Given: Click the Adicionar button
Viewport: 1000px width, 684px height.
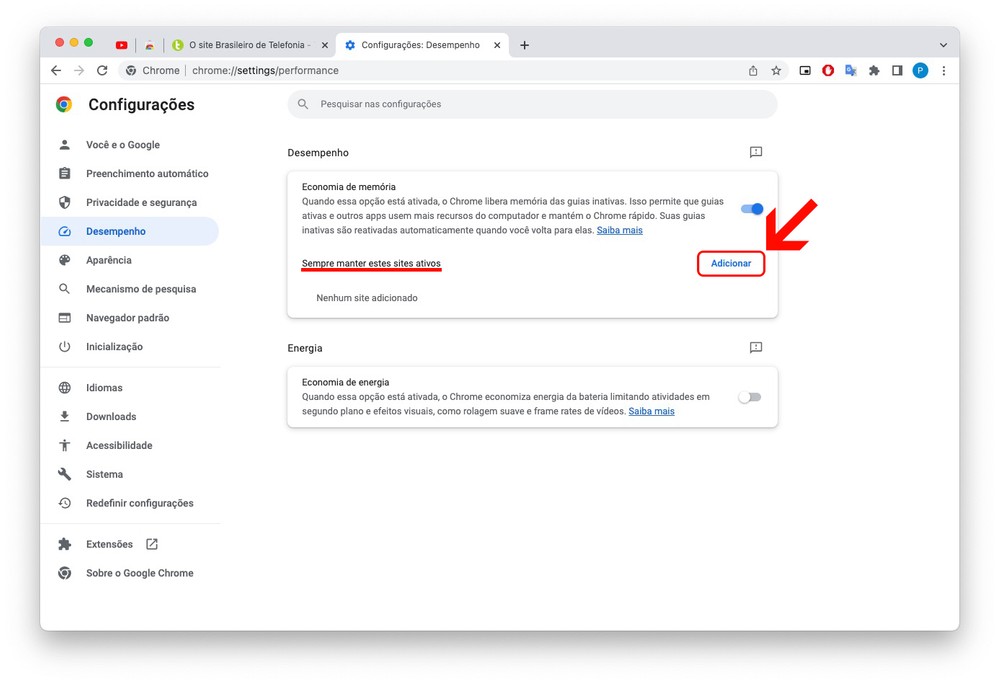Looking at the screenshot, I should [x=731, y=263].
